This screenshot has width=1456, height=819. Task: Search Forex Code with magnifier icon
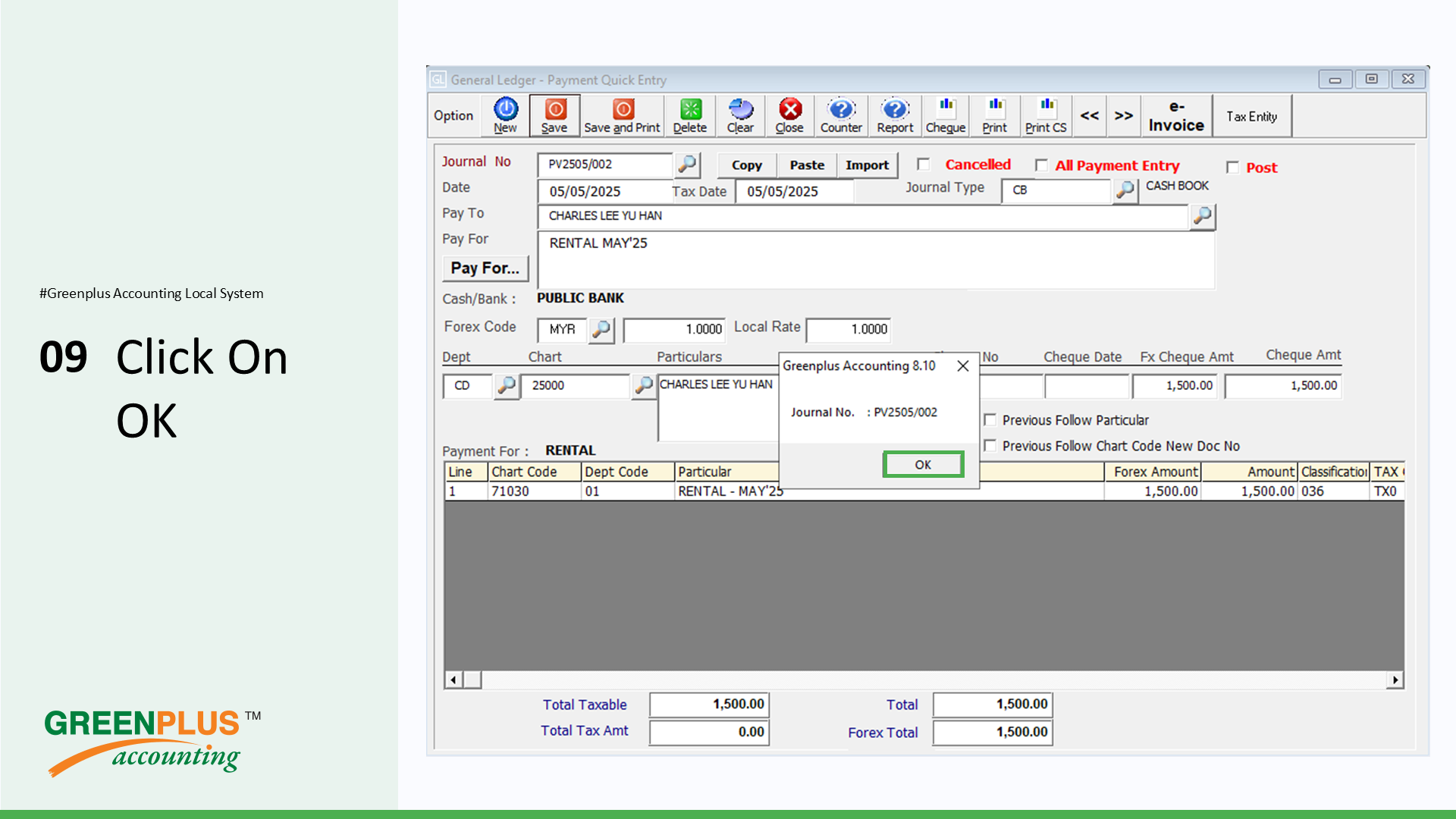pyautogui.click(x=601, y=330)
